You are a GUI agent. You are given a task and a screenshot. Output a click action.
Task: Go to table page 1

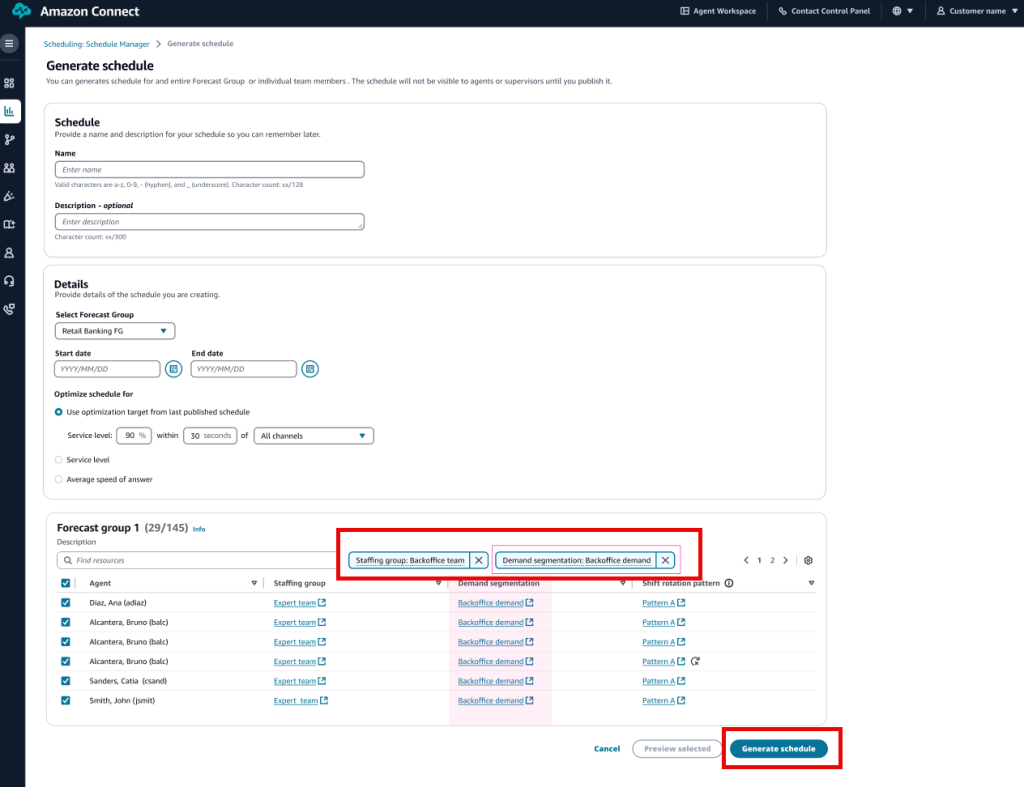[759, 560]
